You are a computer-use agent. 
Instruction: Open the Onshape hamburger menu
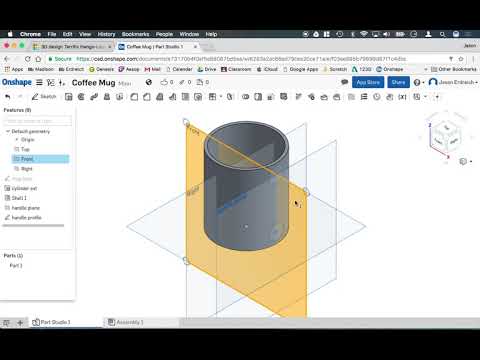[x=39, y=82]
